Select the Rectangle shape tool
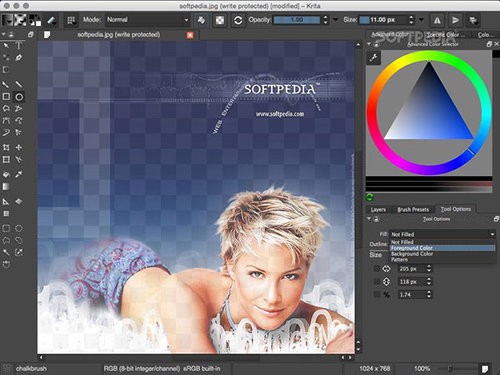Viewport: 500px width, 375px height. (6, 97)
